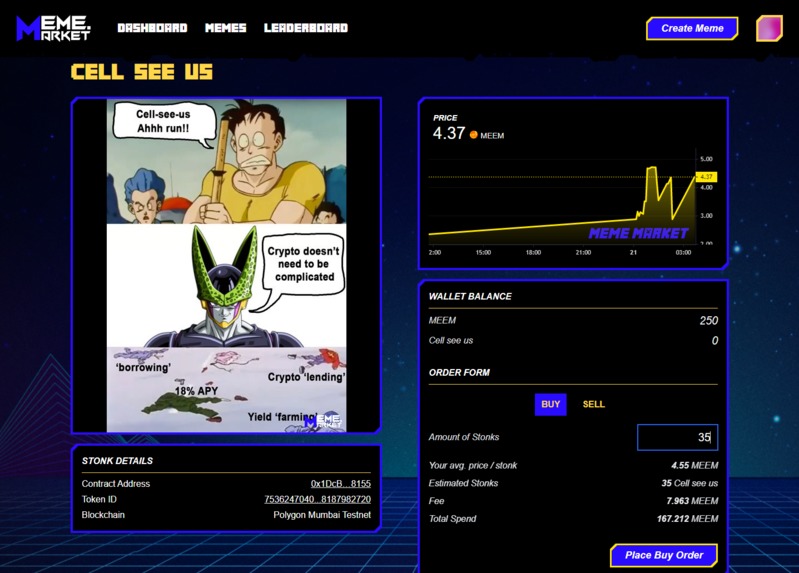Click Place Buy Order button
Viewport: 799px width, 573px height.
(664, 555)
